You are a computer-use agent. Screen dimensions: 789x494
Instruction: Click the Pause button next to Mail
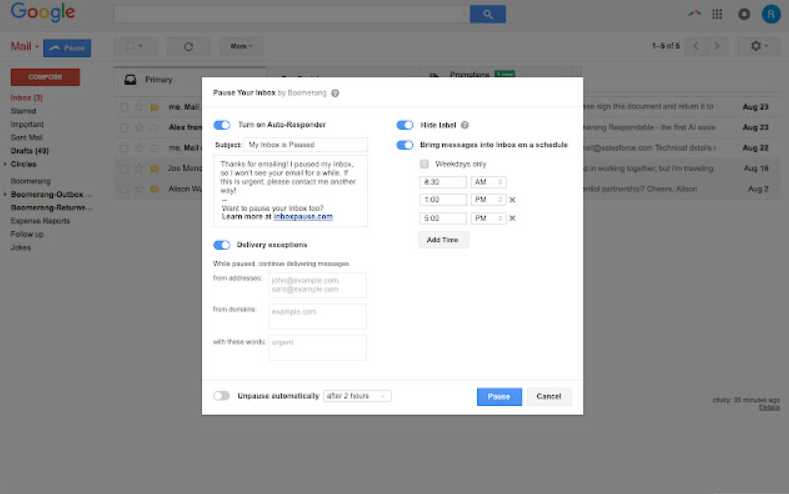[x=67, y=48]
